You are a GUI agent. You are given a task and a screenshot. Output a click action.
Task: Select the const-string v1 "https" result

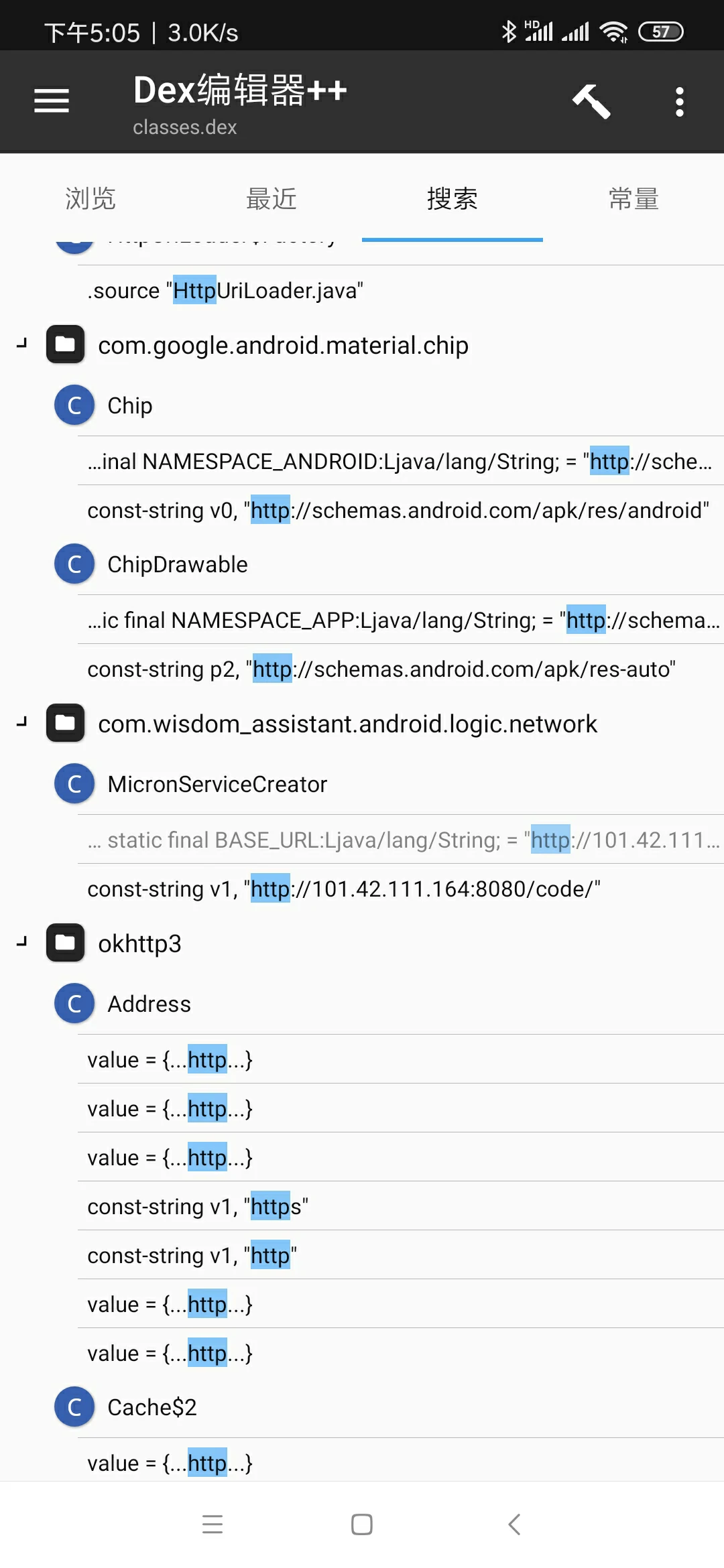[x=198, y=1207]
